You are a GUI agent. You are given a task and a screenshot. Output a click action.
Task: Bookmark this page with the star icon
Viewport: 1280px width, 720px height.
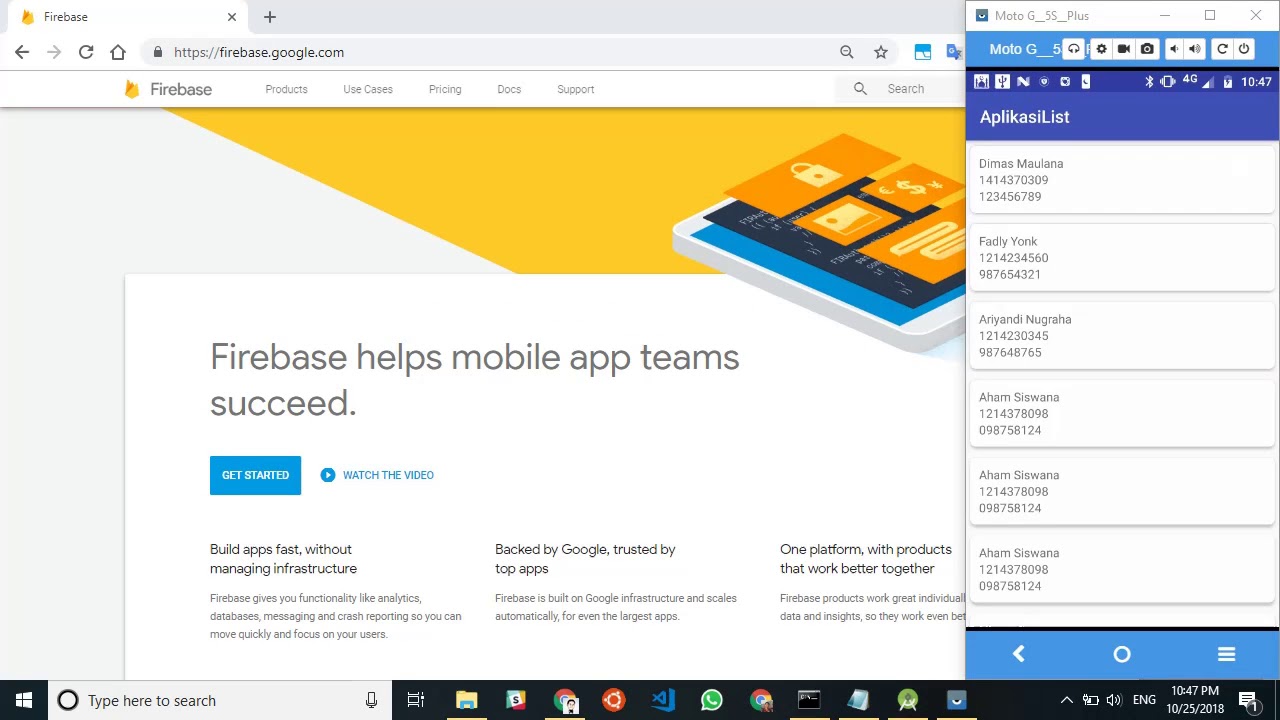click(881, 52)
